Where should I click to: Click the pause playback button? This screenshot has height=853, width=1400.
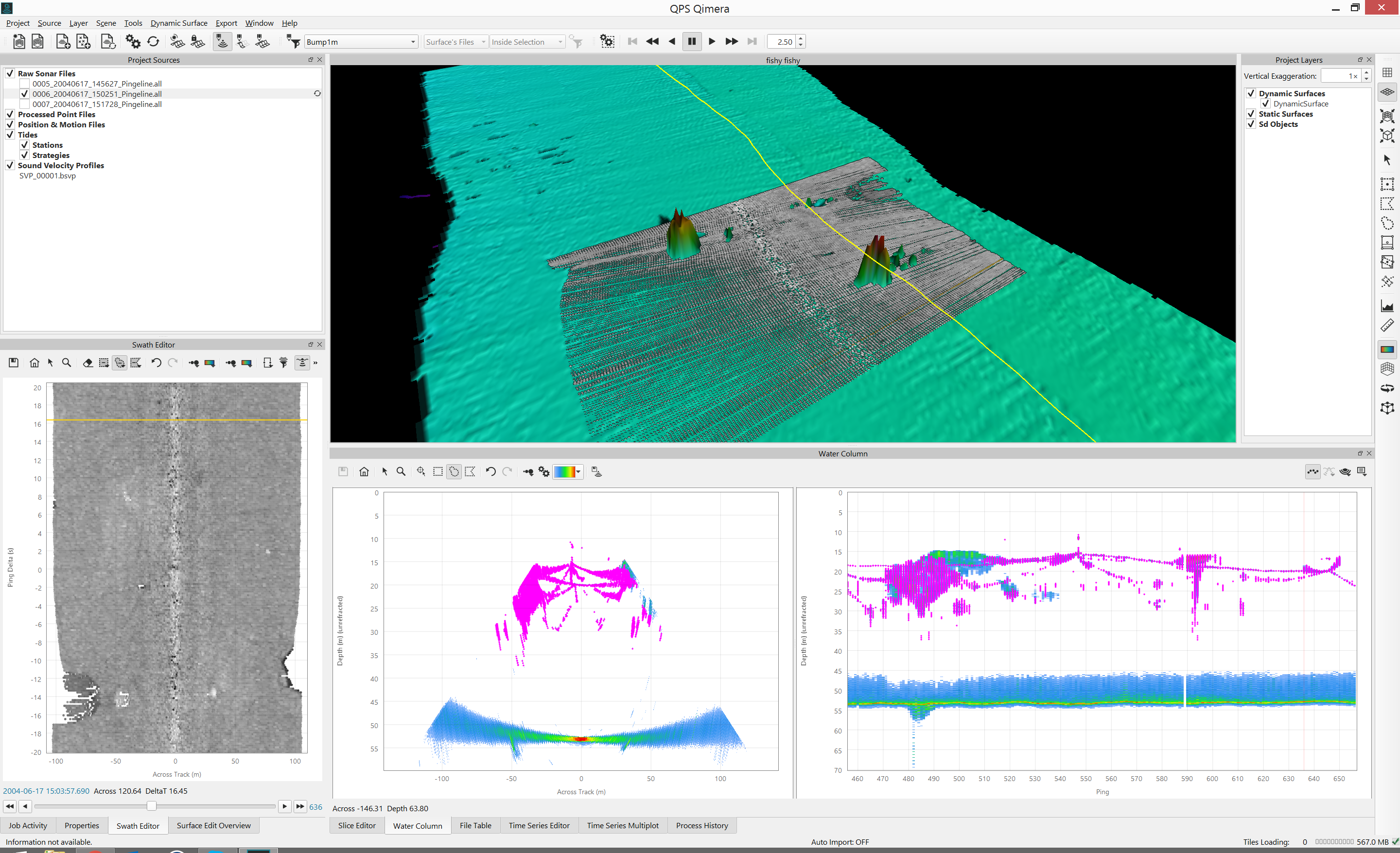coord(691,41)
